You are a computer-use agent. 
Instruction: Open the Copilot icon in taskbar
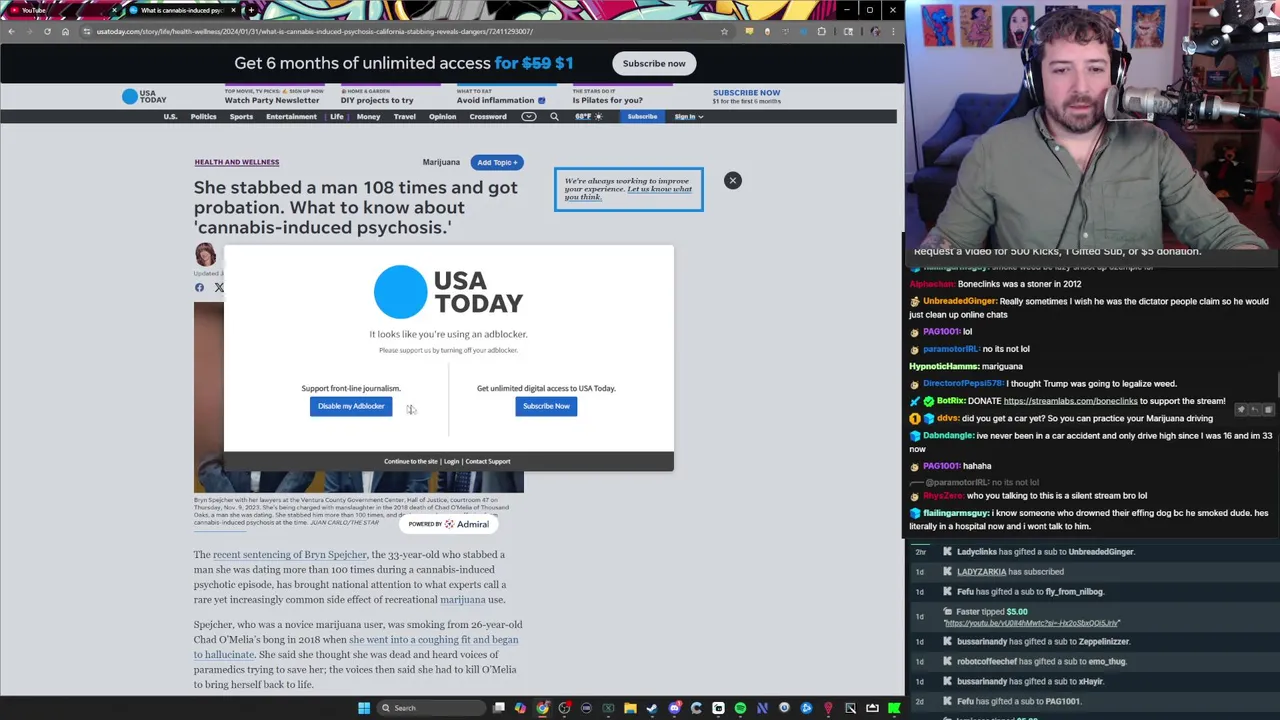[x=520, y=708]
